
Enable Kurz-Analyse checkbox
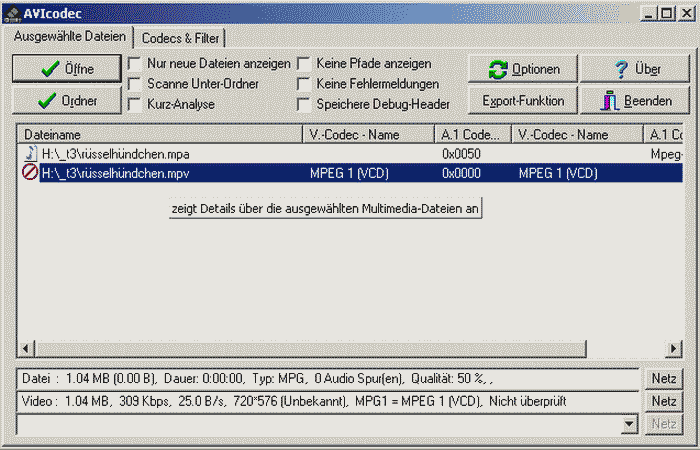(134, 103)
